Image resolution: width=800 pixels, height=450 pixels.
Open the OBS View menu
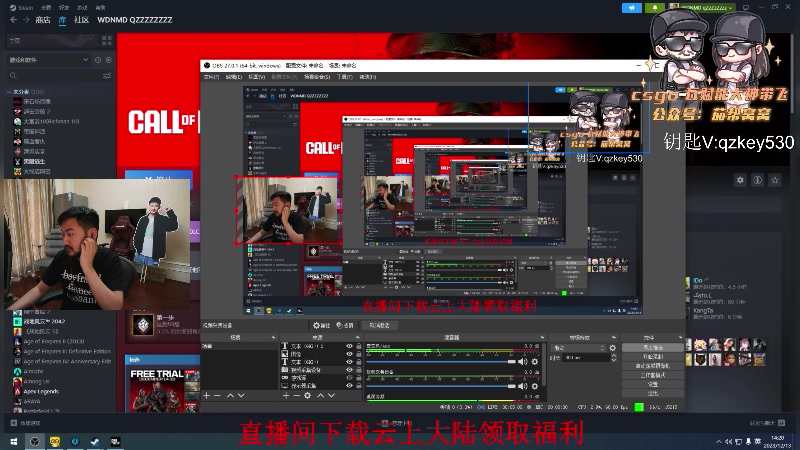(257, 77)
